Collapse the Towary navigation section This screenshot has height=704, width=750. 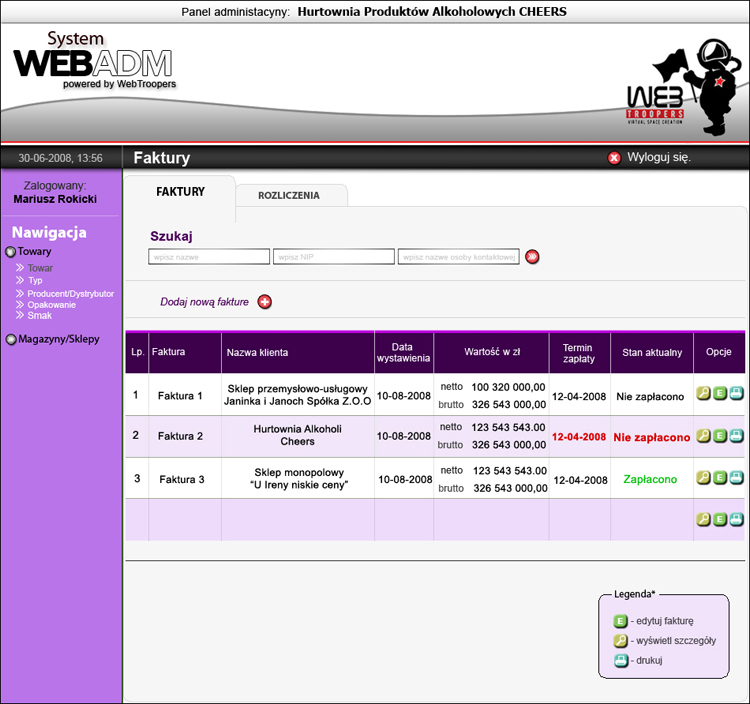11,253
